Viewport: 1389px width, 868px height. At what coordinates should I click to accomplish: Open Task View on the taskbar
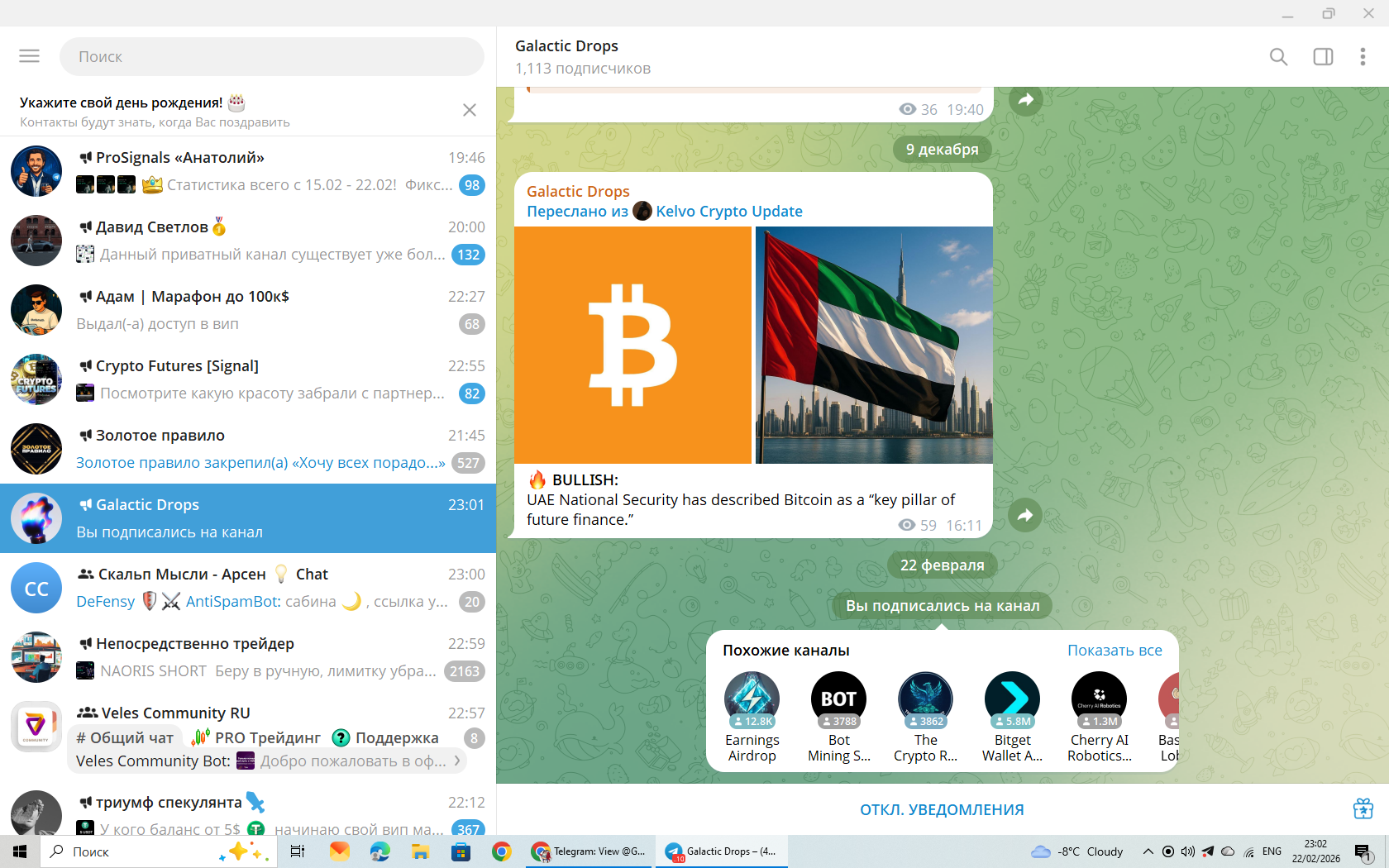pos(298,851)
